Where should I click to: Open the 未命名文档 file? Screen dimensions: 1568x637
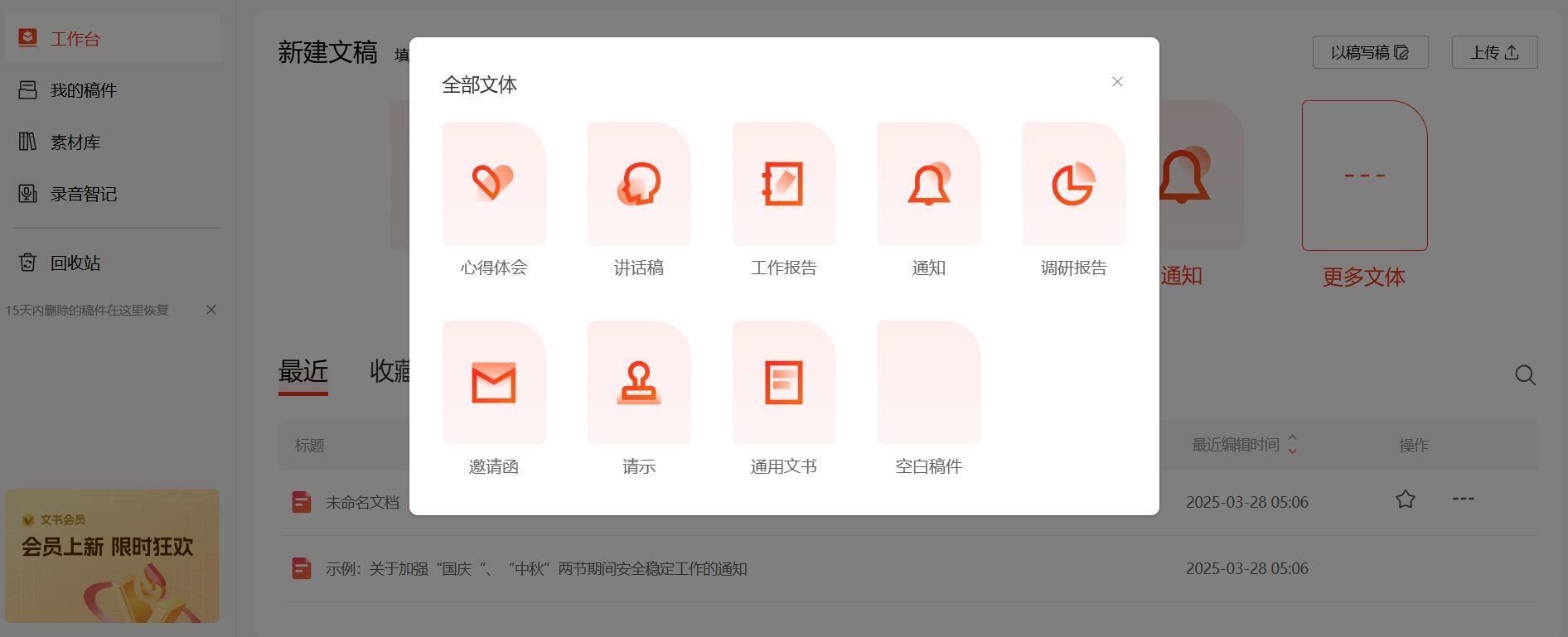tap(362, 503)
